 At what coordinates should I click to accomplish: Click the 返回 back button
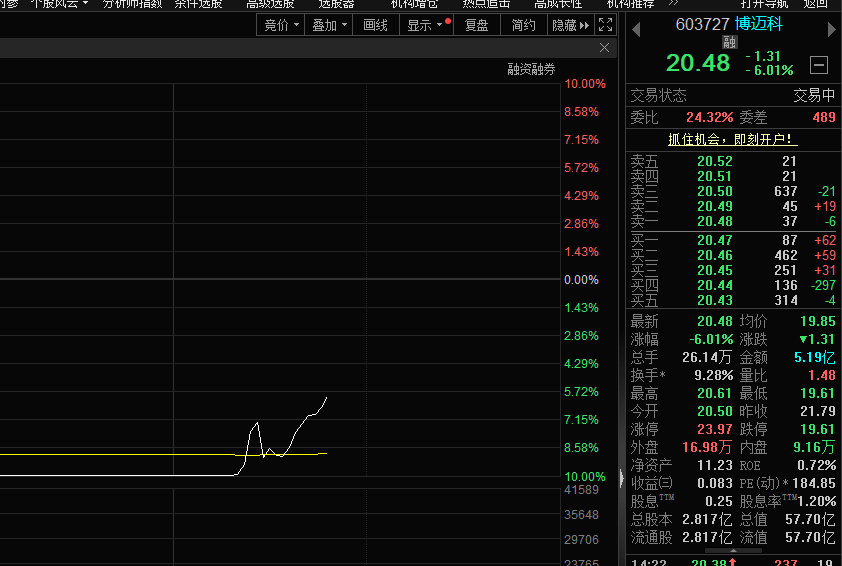pyautogui.click(x=816, y=4)
